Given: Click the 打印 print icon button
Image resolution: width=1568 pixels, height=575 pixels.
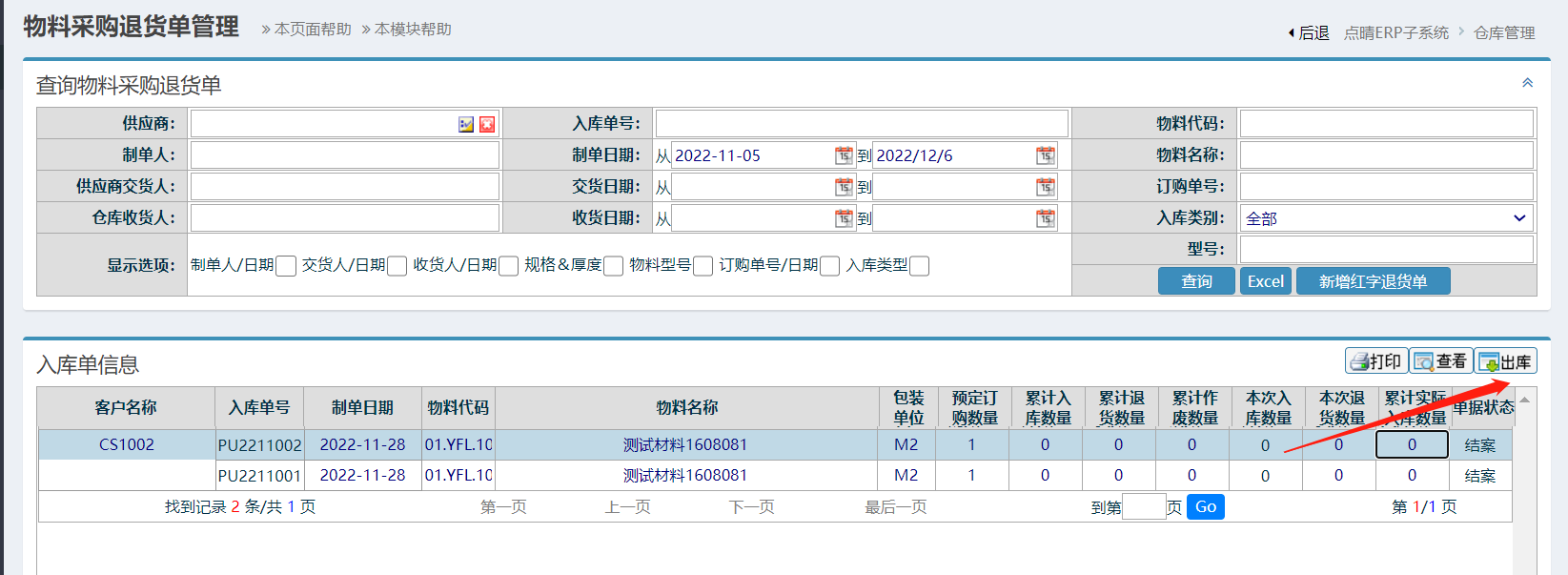Looking at the screenshot, I should [x=1375, y=361].
